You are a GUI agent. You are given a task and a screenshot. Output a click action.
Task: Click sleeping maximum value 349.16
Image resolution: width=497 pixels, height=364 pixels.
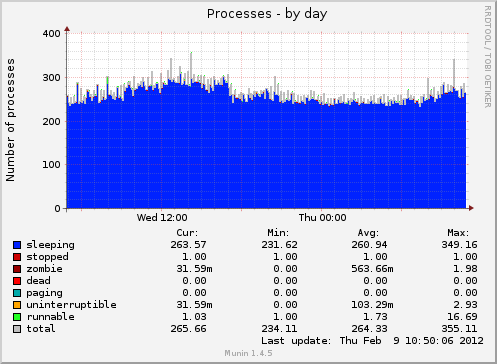pyautogui.click(x=460, y=245)
